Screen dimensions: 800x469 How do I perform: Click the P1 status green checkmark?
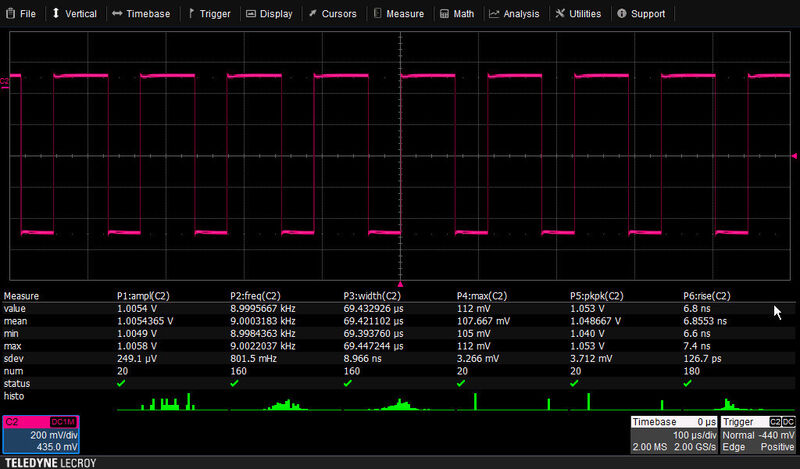point(121,383)
